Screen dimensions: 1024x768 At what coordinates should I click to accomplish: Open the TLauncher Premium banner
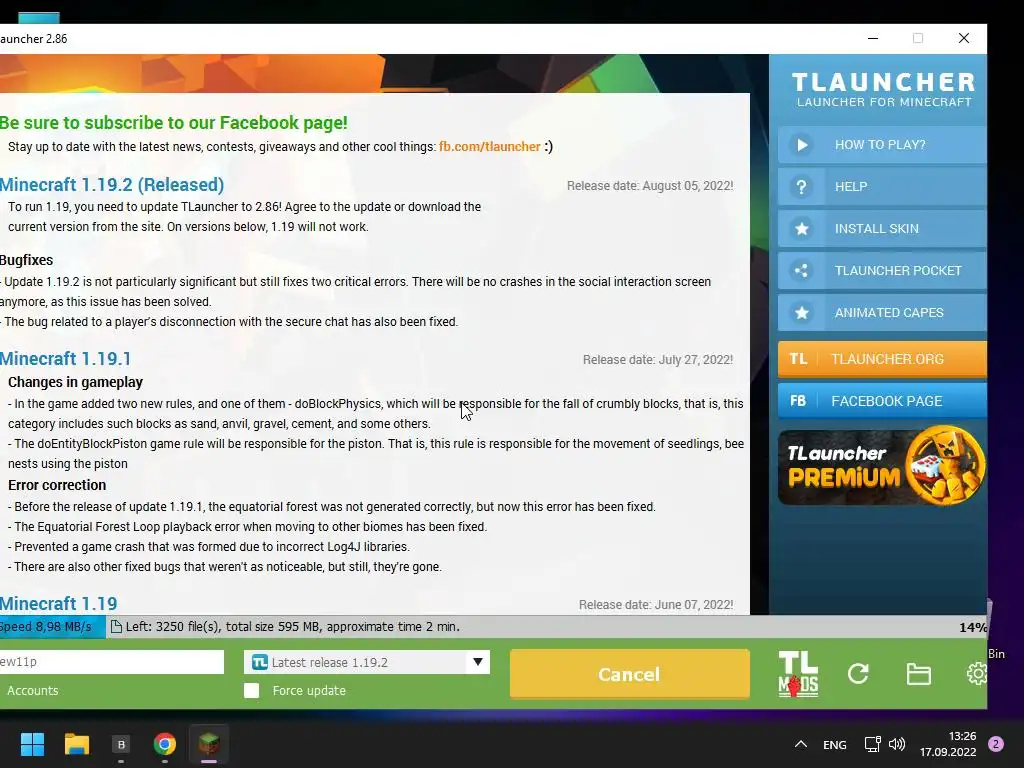pos(882,466)
